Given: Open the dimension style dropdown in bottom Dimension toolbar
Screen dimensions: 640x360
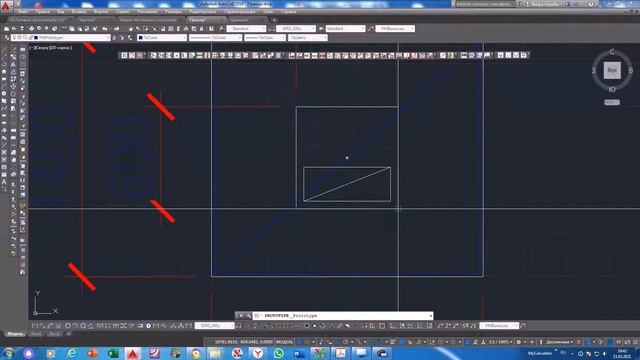Looking at the screenshot, I should [215, 326].
